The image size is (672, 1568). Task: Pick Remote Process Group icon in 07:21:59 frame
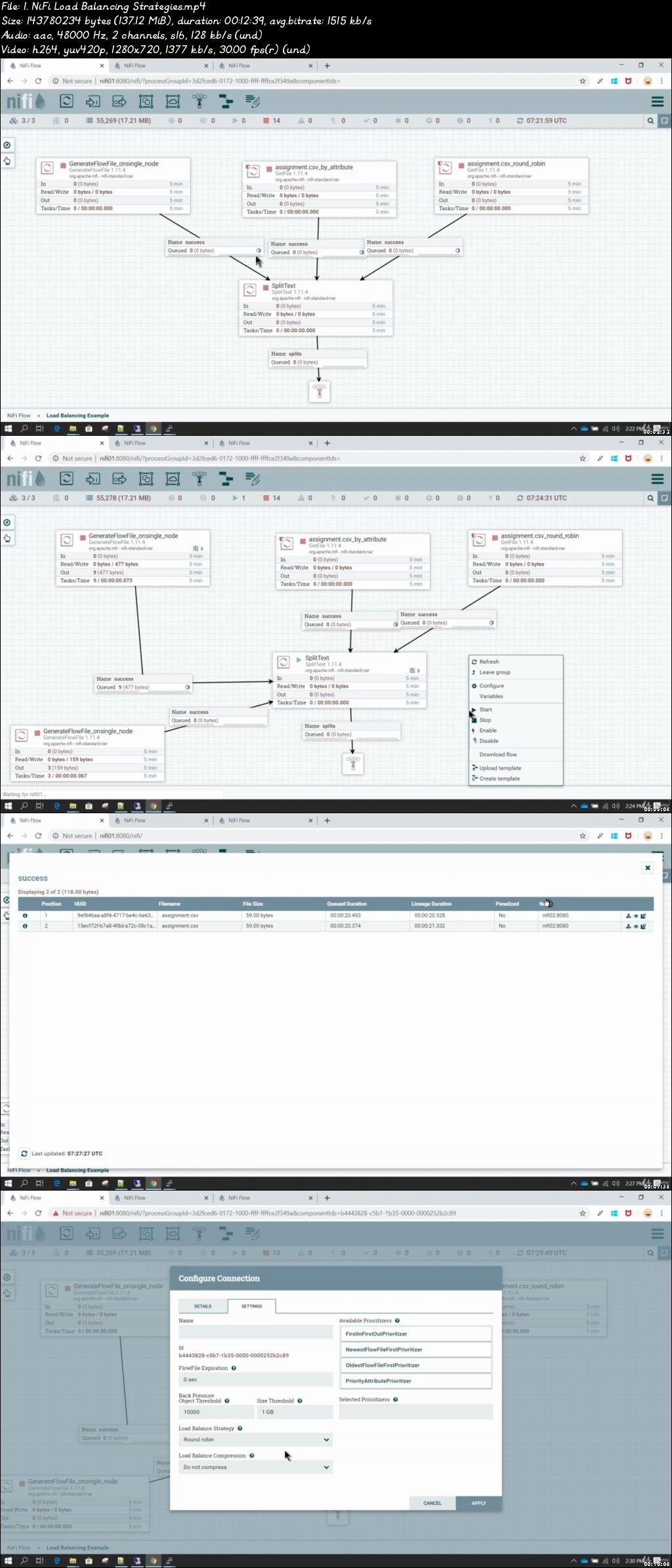tap(173, 101)
